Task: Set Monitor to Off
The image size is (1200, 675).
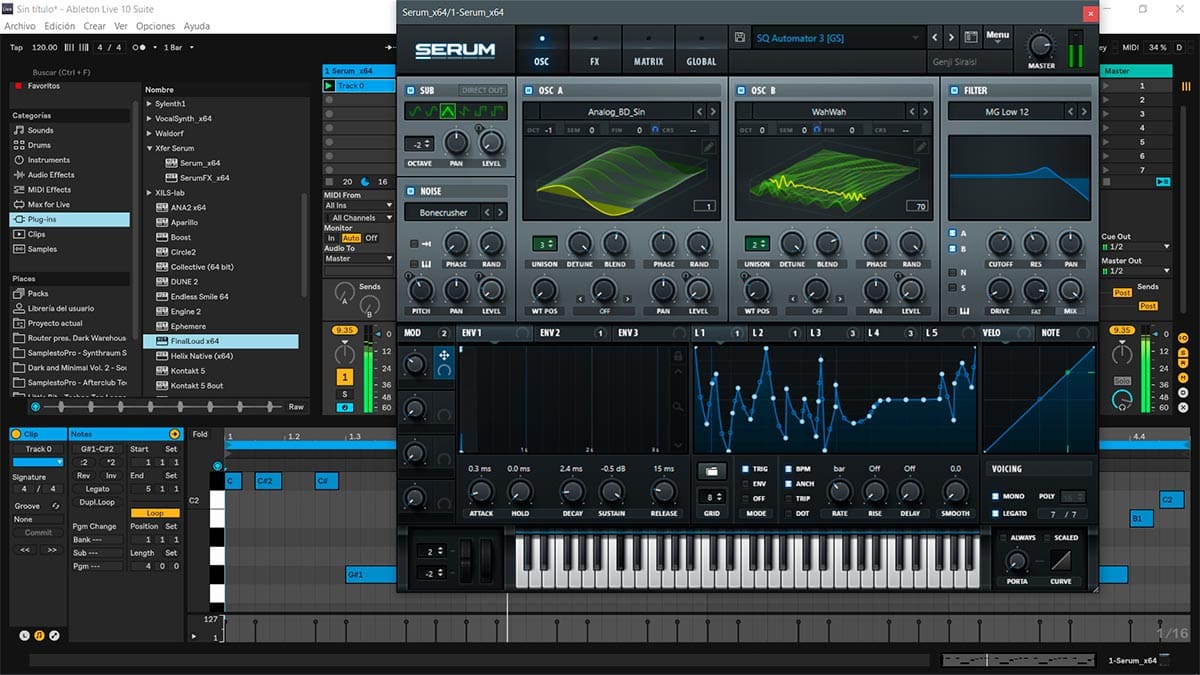Action: pyautogui.click(x=371, y=238)
